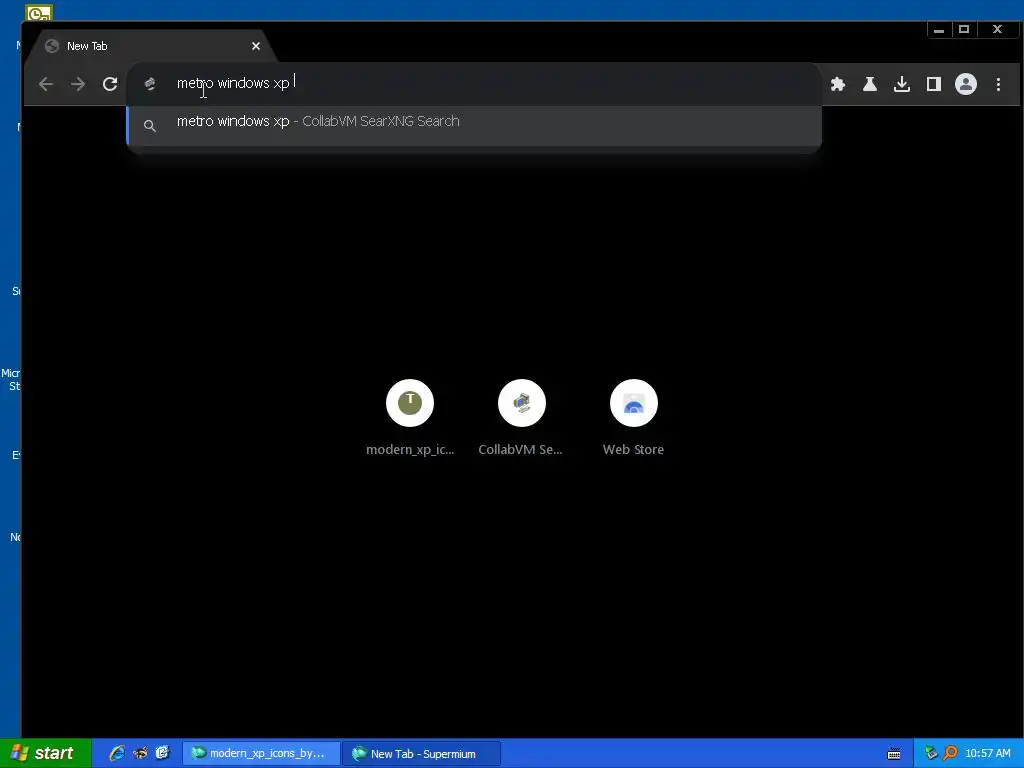
Task: Click the New Tab favicon globe
Action: point(52,46)
